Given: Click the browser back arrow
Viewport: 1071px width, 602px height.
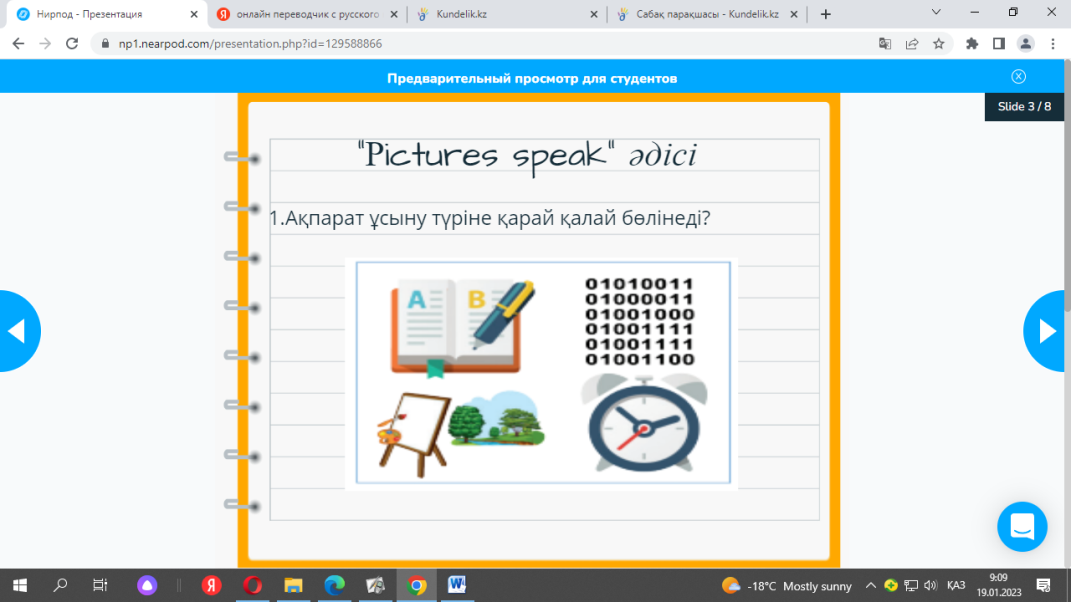Looking at the screenshot, I should pos(18,44).
